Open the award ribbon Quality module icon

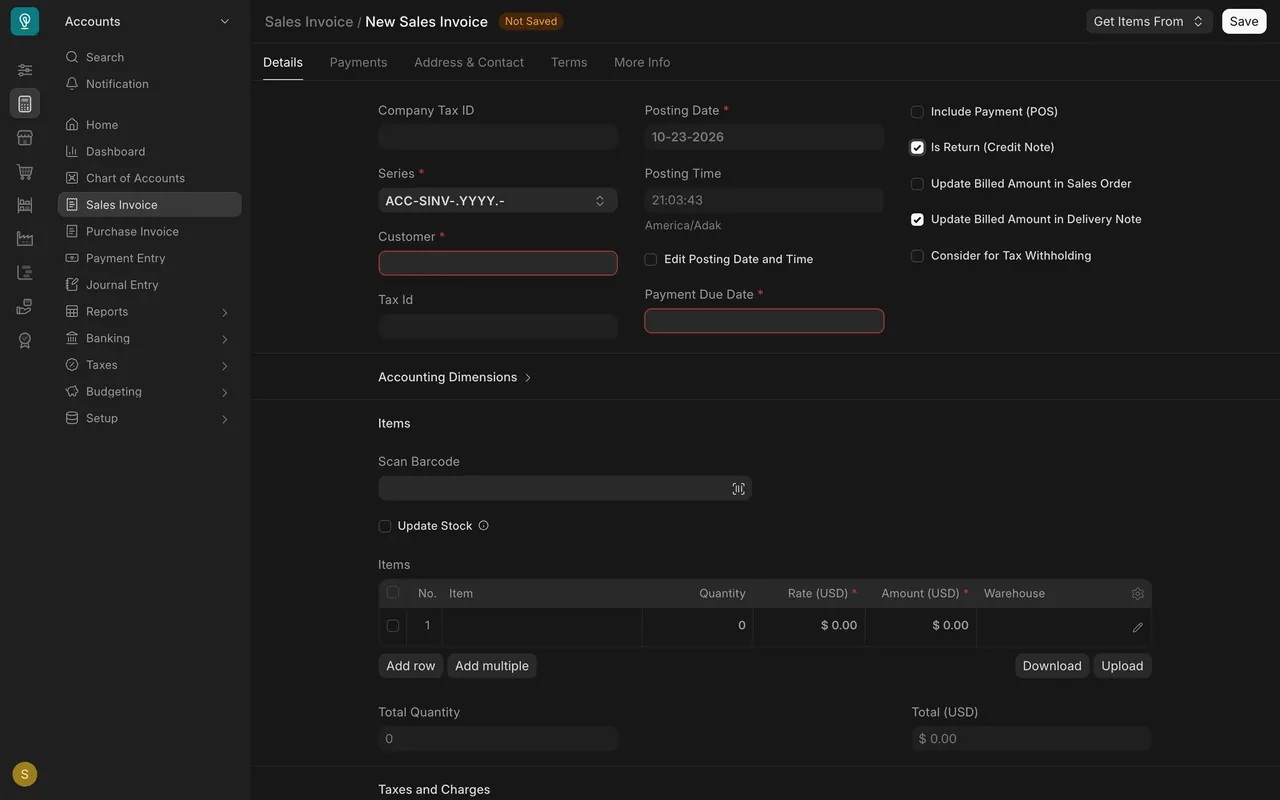25,341
